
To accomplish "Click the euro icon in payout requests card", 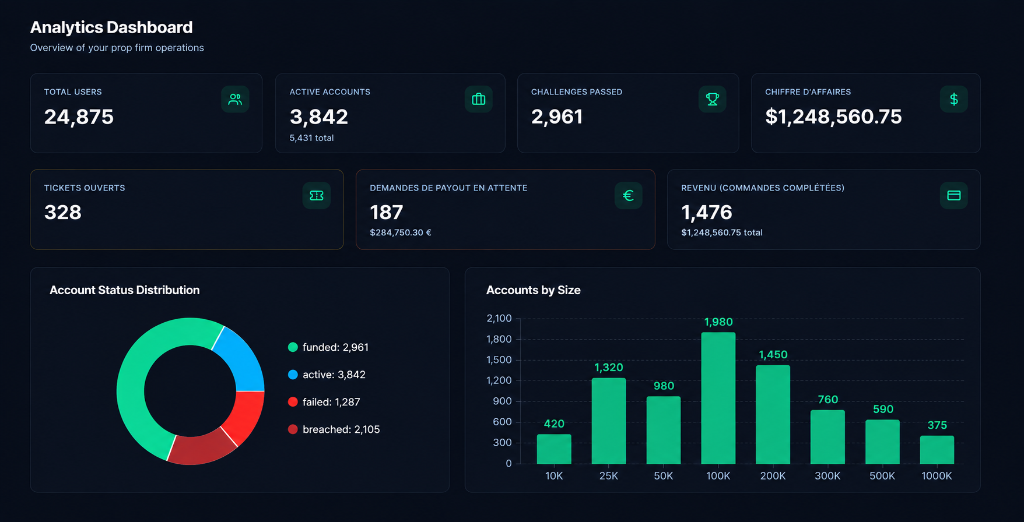I will 628,195.
